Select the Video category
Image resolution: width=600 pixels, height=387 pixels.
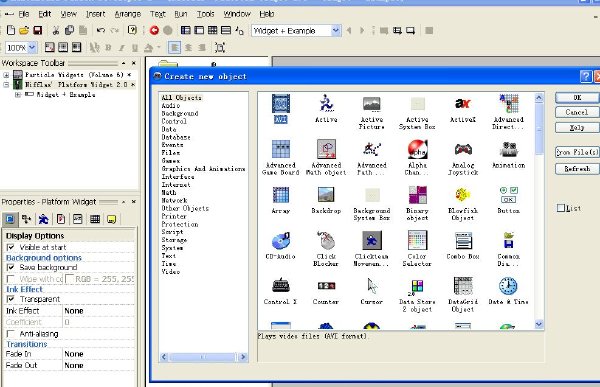[171, 272]
